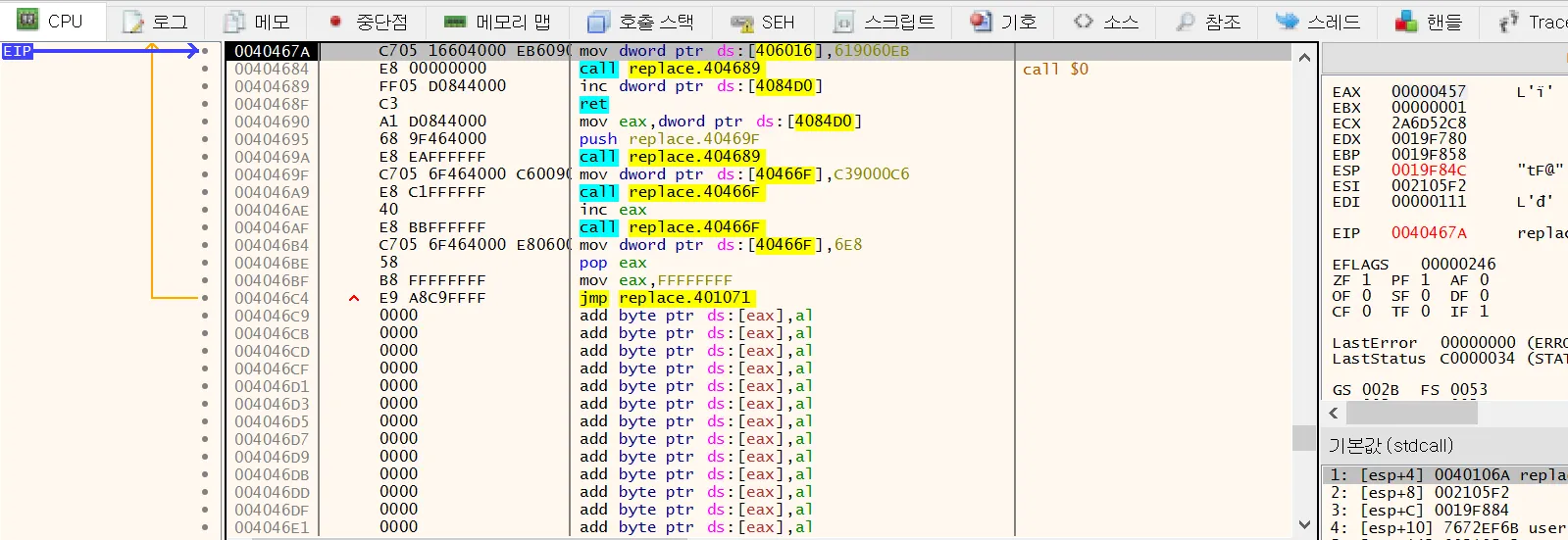Image resolution: width=1568 pixels, height=540 pixels.
Task: Click the disassembly vertical scrollbar thumb
Action: pyautogui.click(x=1304, y=437)
